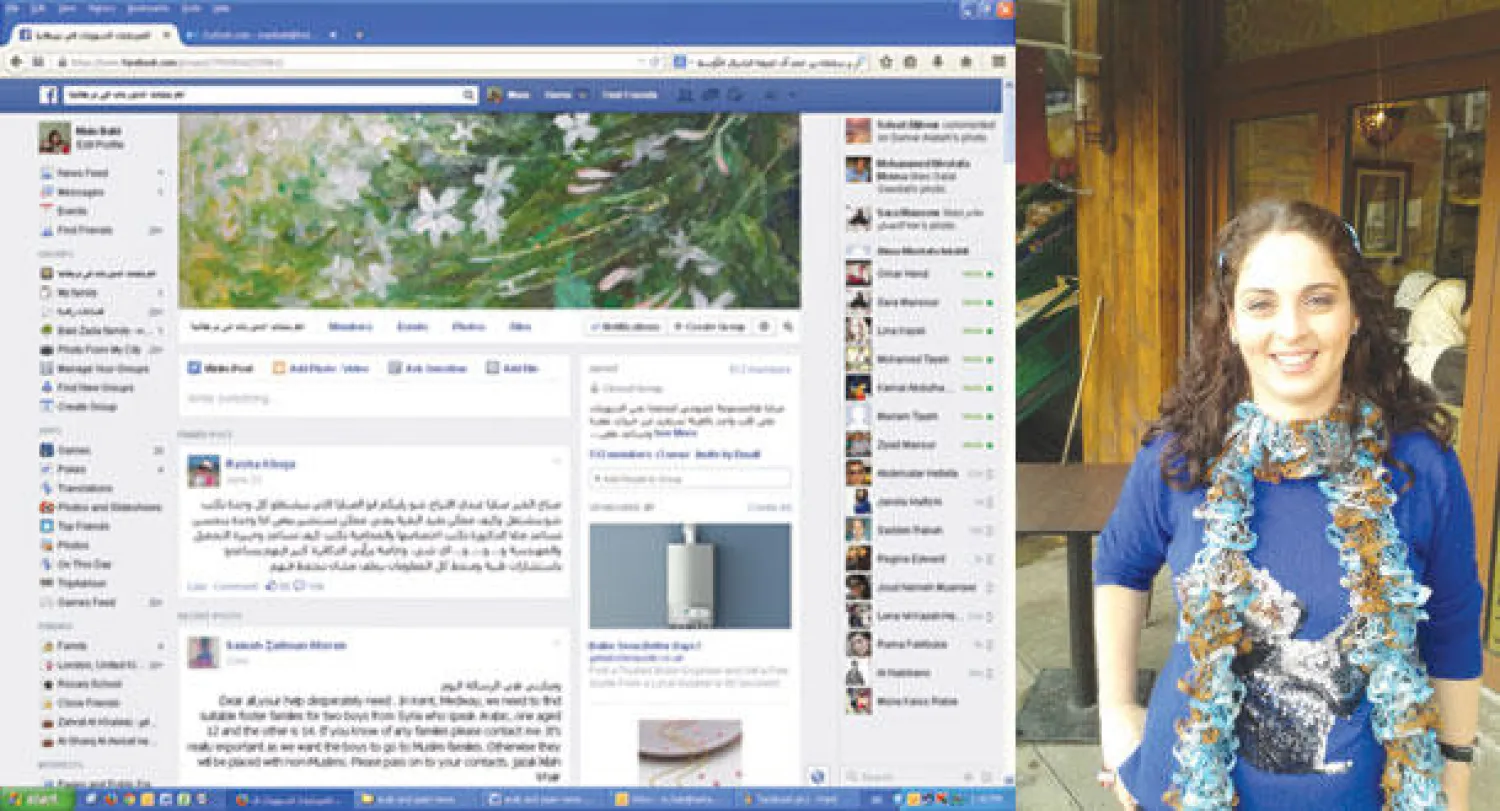Click the Create Group button

coord(709,327)
